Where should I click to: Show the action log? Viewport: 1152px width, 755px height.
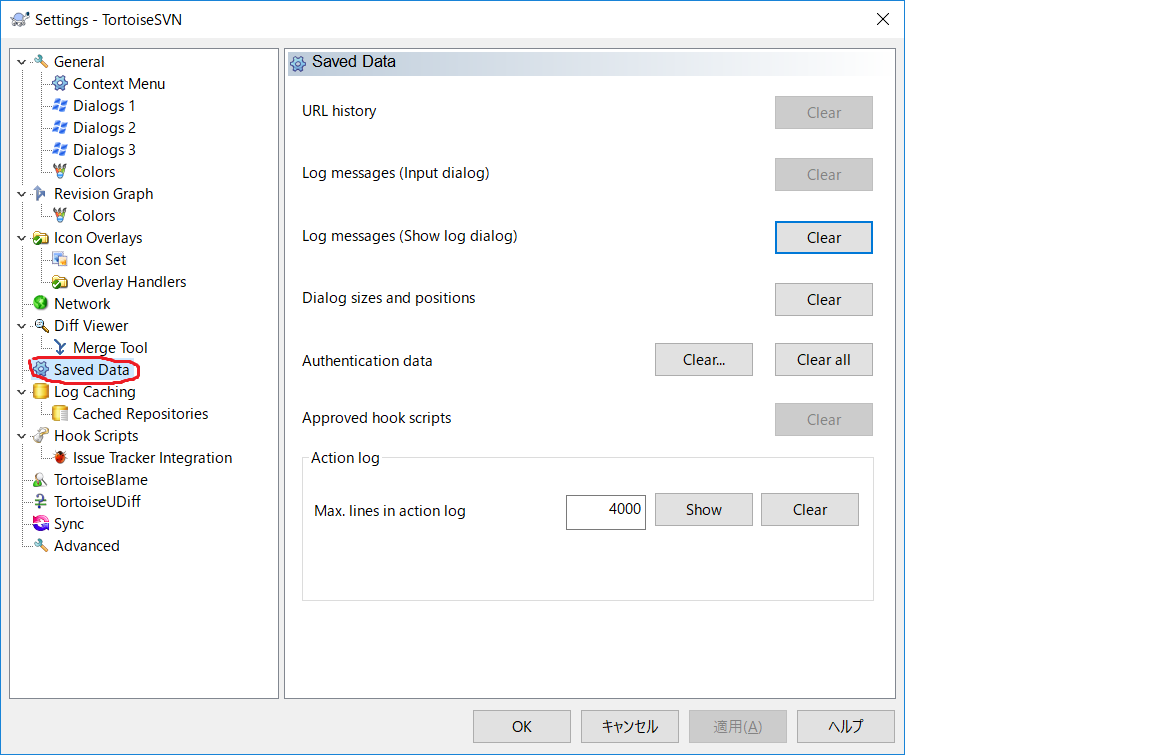coord(704,510)
